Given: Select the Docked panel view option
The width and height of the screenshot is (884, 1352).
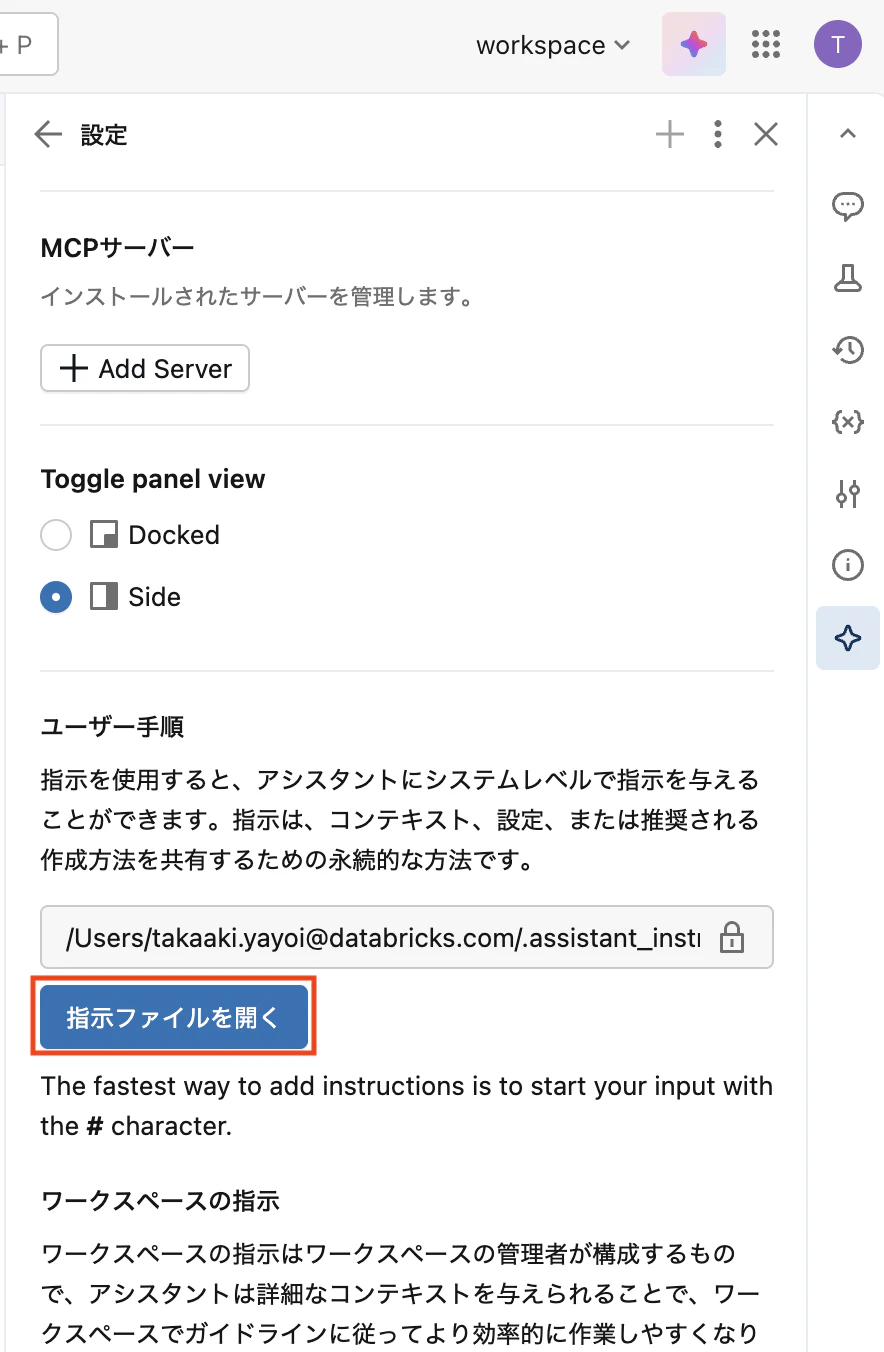Looking at the screenshot, I should click(x=56, y=535).
